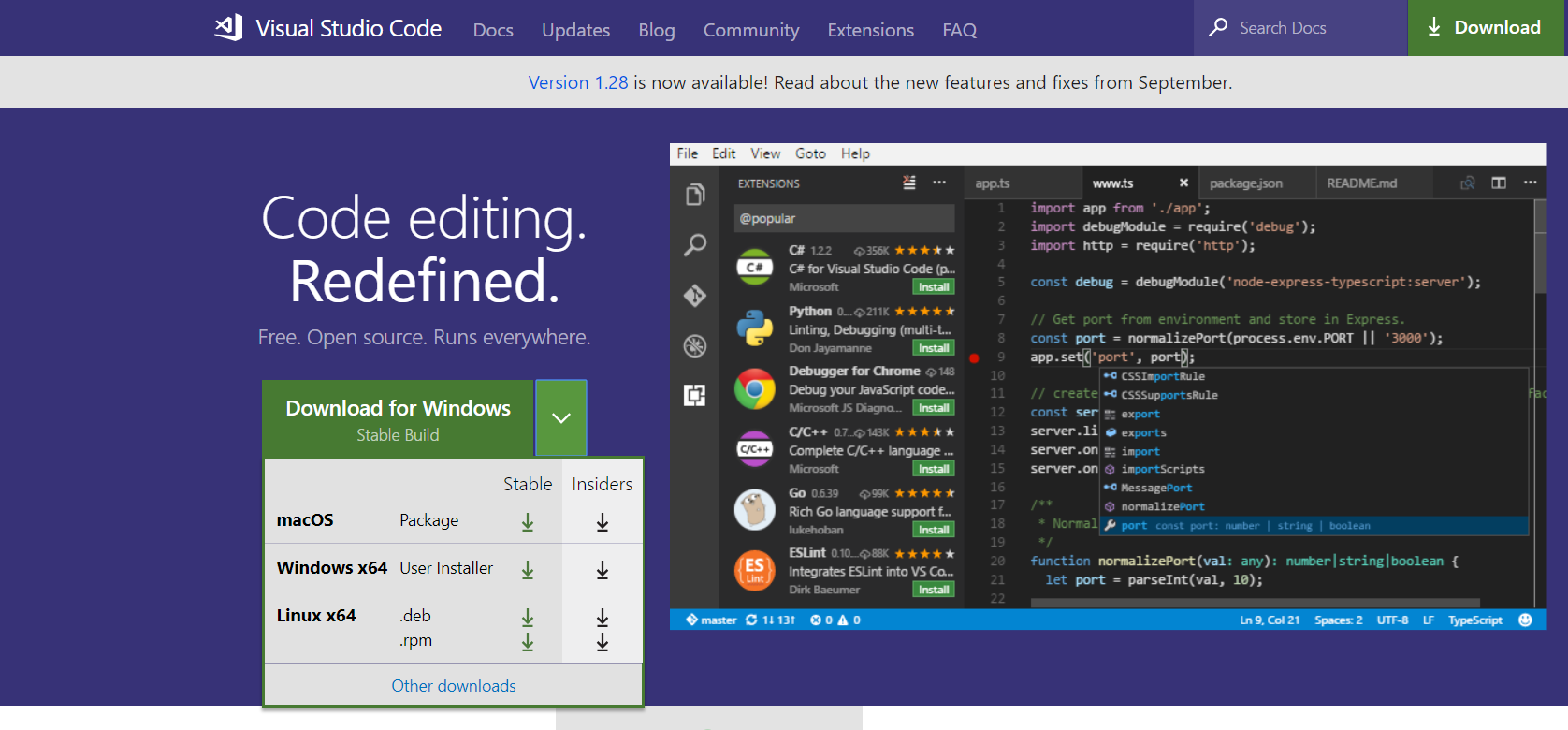Screen dimensions: 1568x730
Task: Download the Linux .deb Insiders build
Action: 603,618
